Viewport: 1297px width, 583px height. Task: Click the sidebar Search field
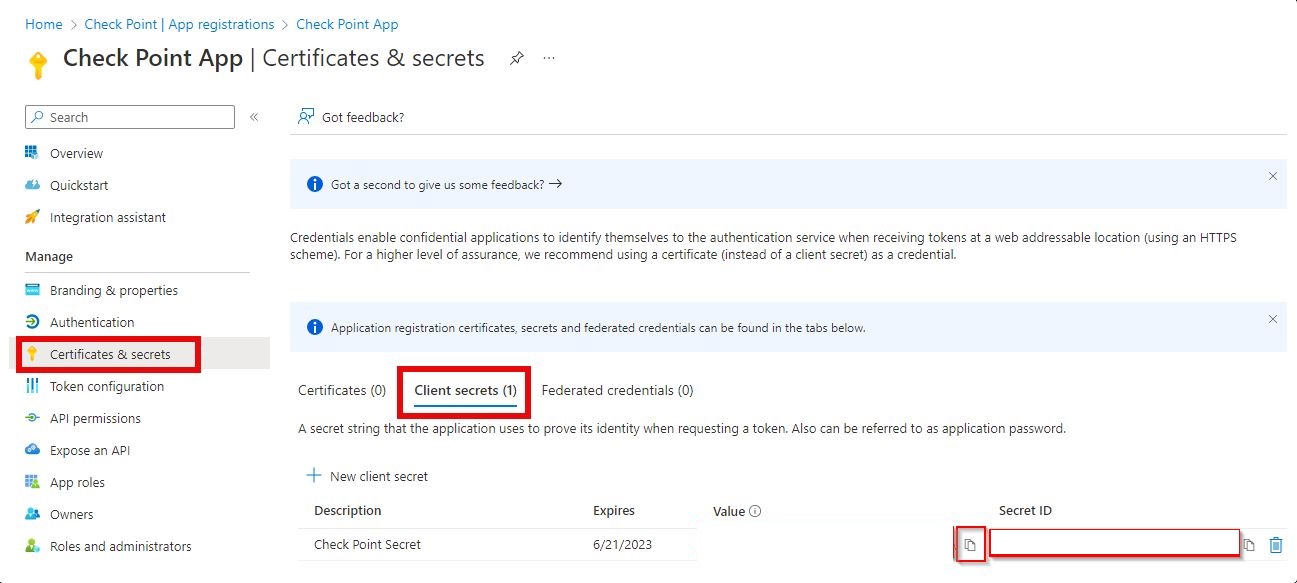coord(130,117)
